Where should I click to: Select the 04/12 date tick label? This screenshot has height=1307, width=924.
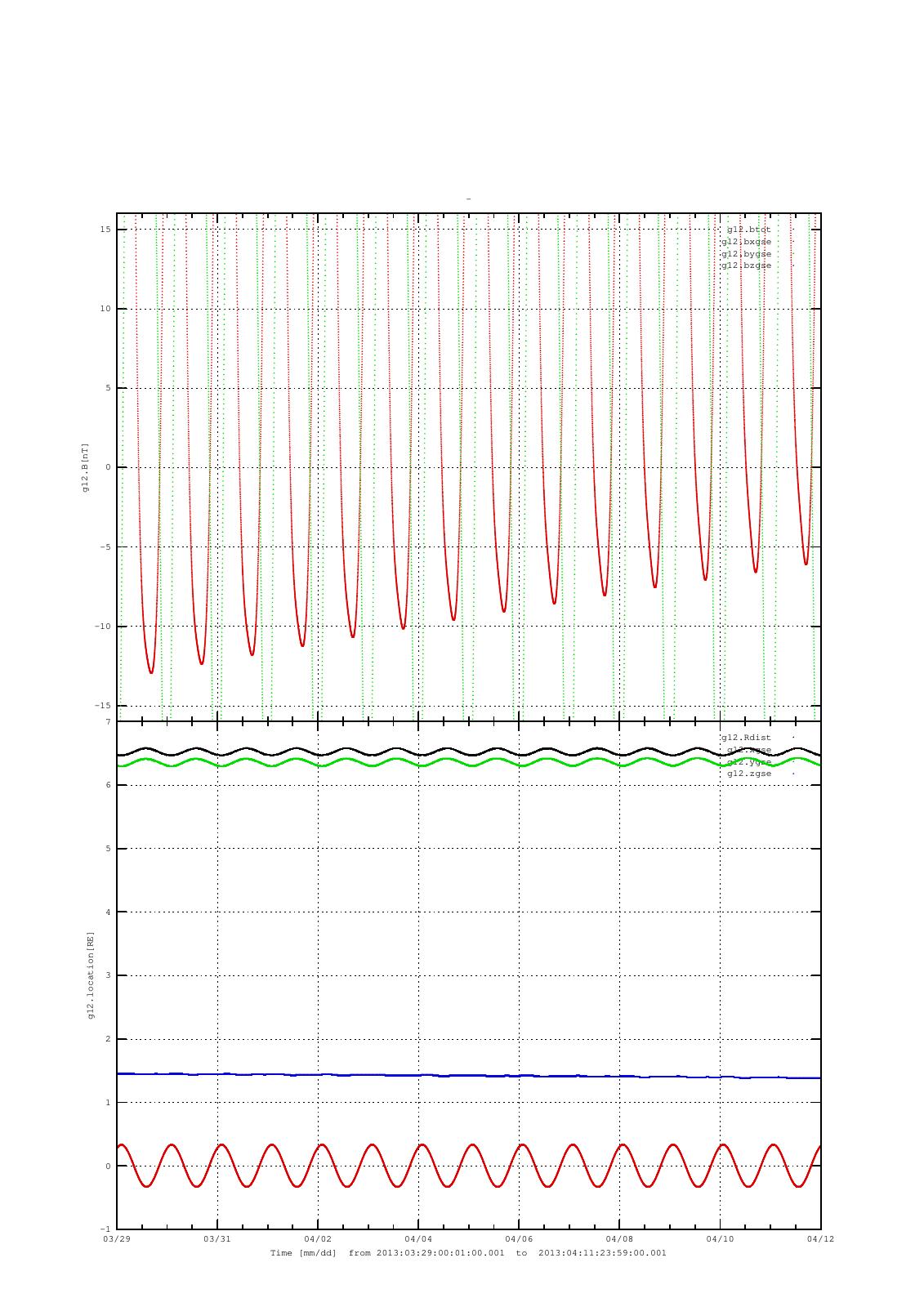[x=820, y=1239]
